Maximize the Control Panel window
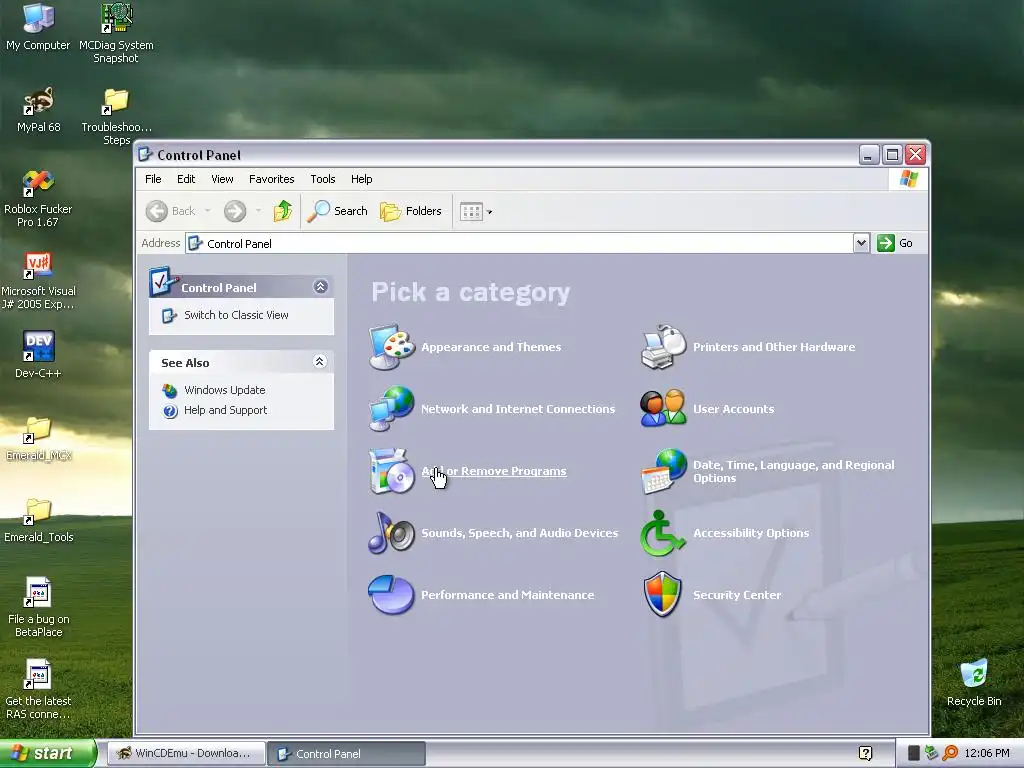1024x768 pixels. click(x=892, y=155)
